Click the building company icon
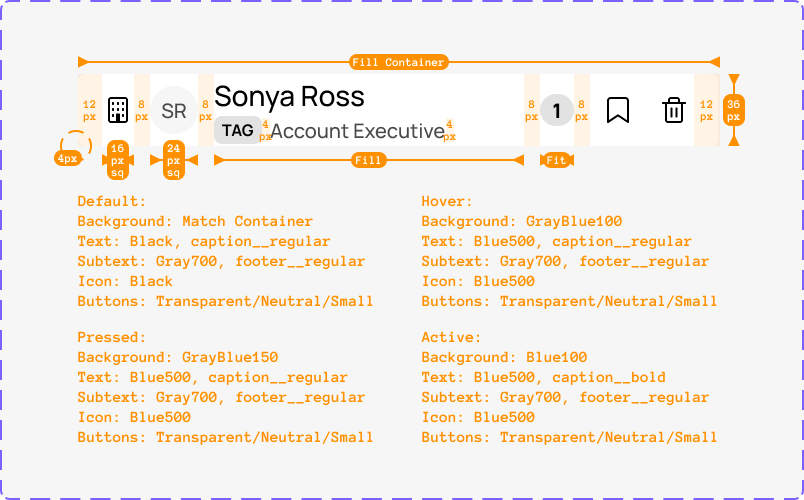Image resolution: width=804 pixels, height=500 pixels. [x=118, y=110]
